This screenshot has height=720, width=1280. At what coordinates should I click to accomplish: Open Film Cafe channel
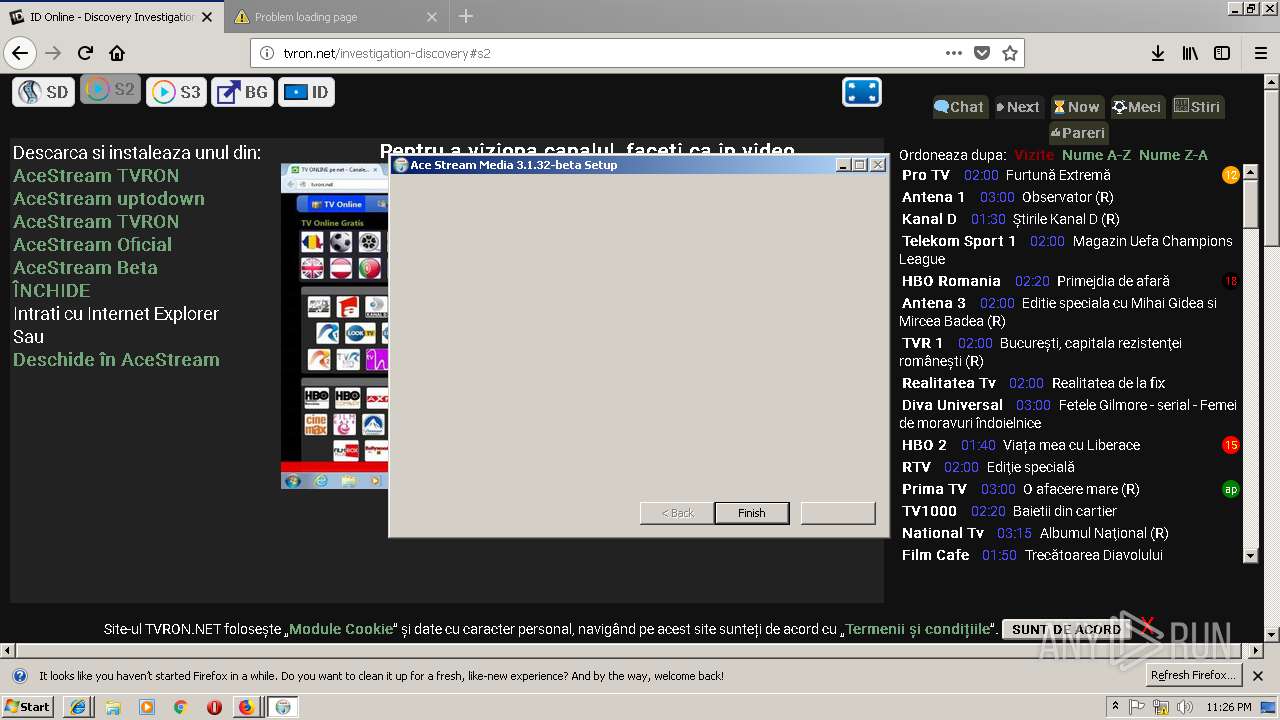pos(936,555)
